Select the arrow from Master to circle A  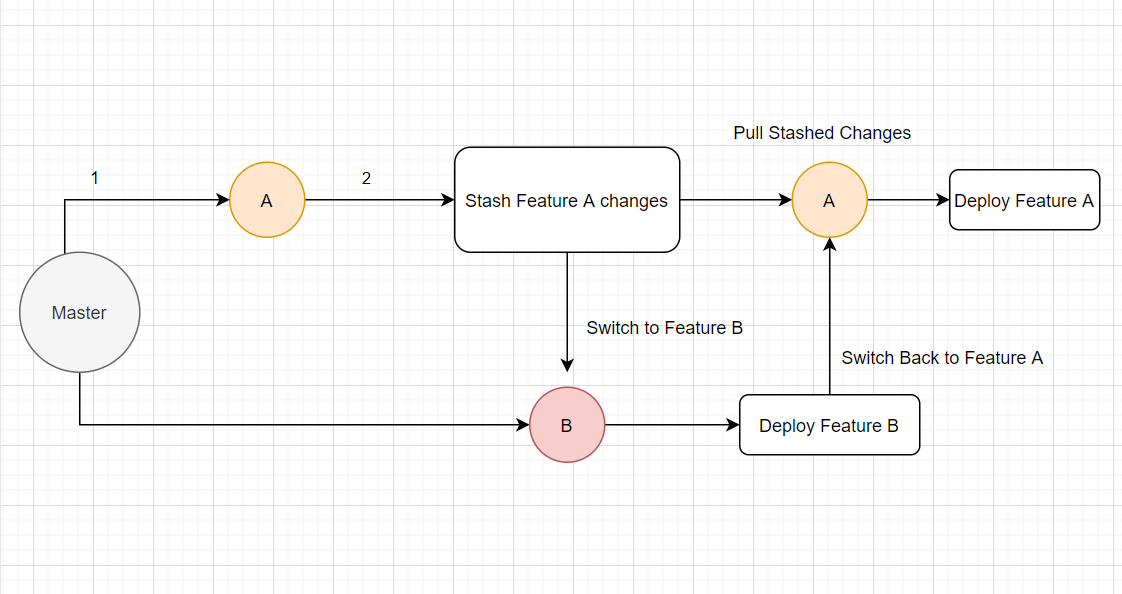150,200
